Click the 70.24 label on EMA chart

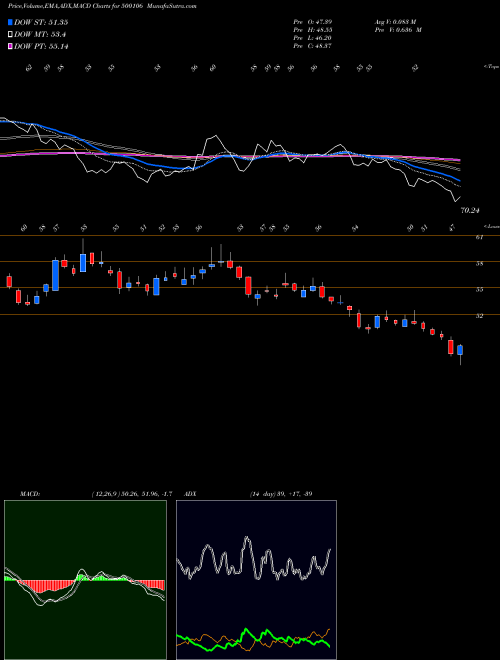pos(470,210)
